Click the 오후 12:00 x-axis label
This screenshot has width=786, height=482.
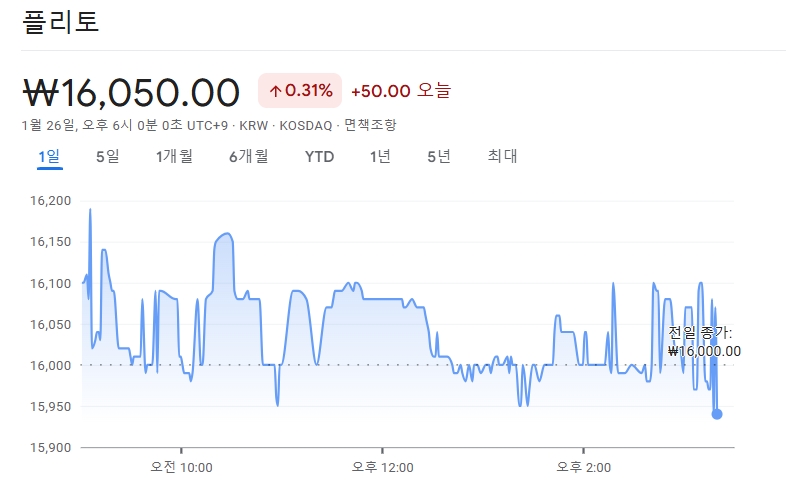pos(382,467)
